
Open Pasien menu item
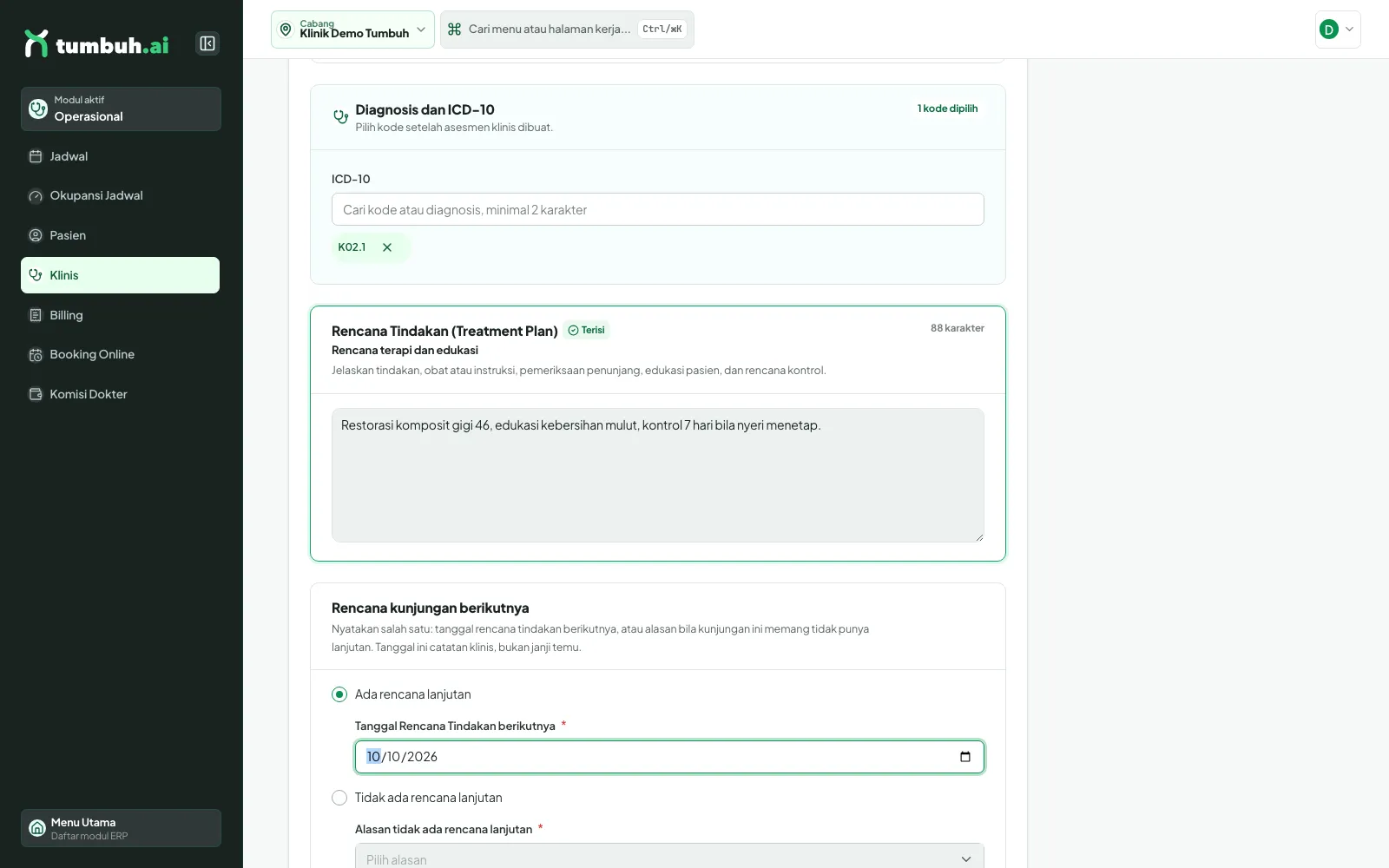(121, 235)
